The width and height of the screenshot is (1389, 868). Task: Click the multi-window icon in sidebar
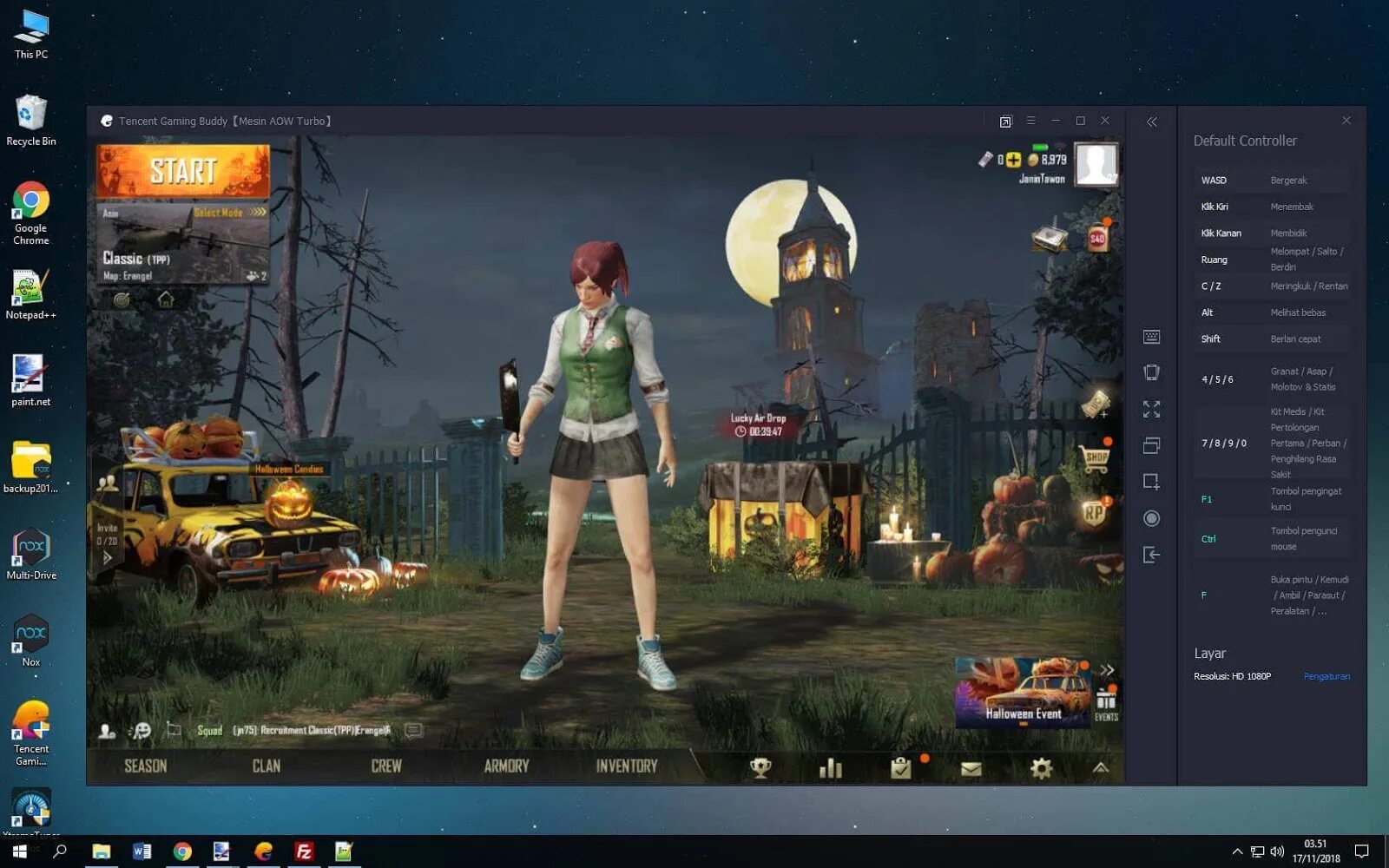coord(1152,445)
